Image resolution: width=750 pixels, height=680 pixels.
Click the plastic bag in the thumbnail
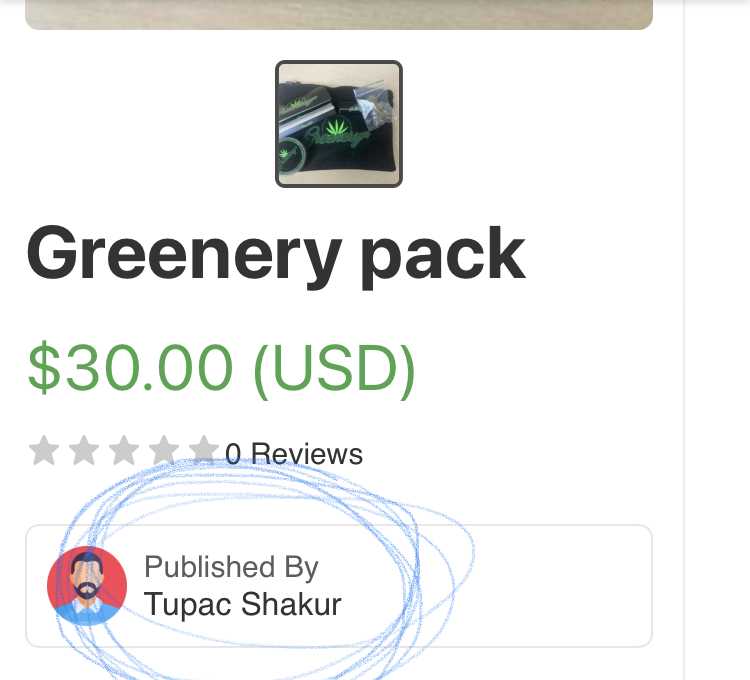pos(375,105)
